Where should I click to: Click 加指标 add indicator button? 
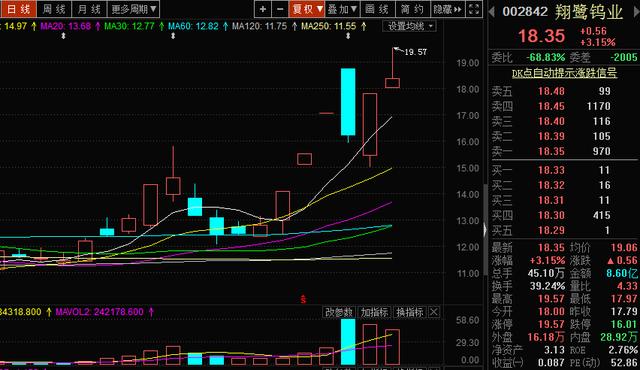(374, 312)
